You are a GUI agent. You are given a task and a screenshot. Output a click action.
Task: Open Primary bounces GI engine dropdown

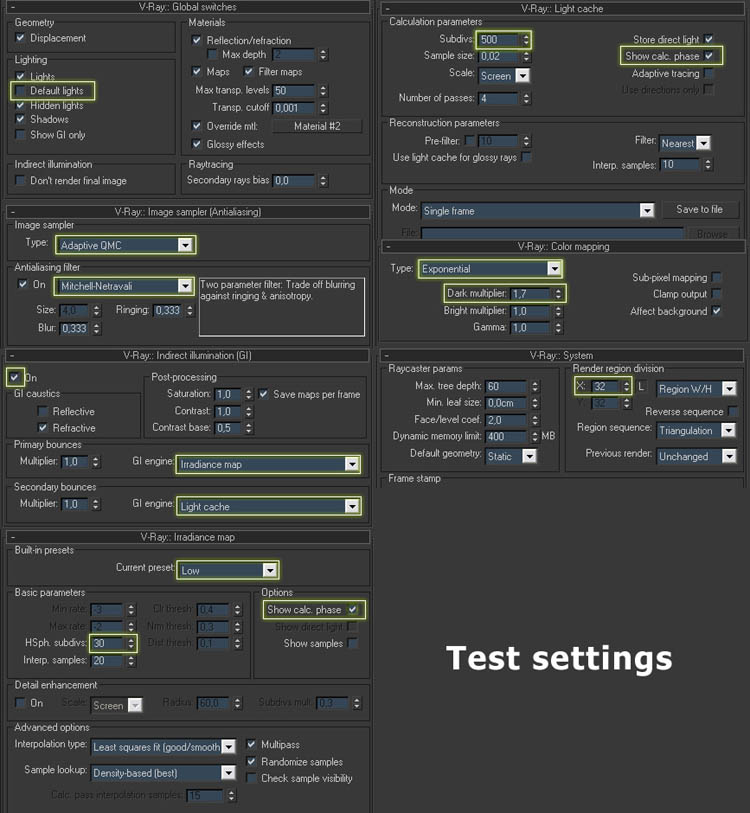[350, 464]
